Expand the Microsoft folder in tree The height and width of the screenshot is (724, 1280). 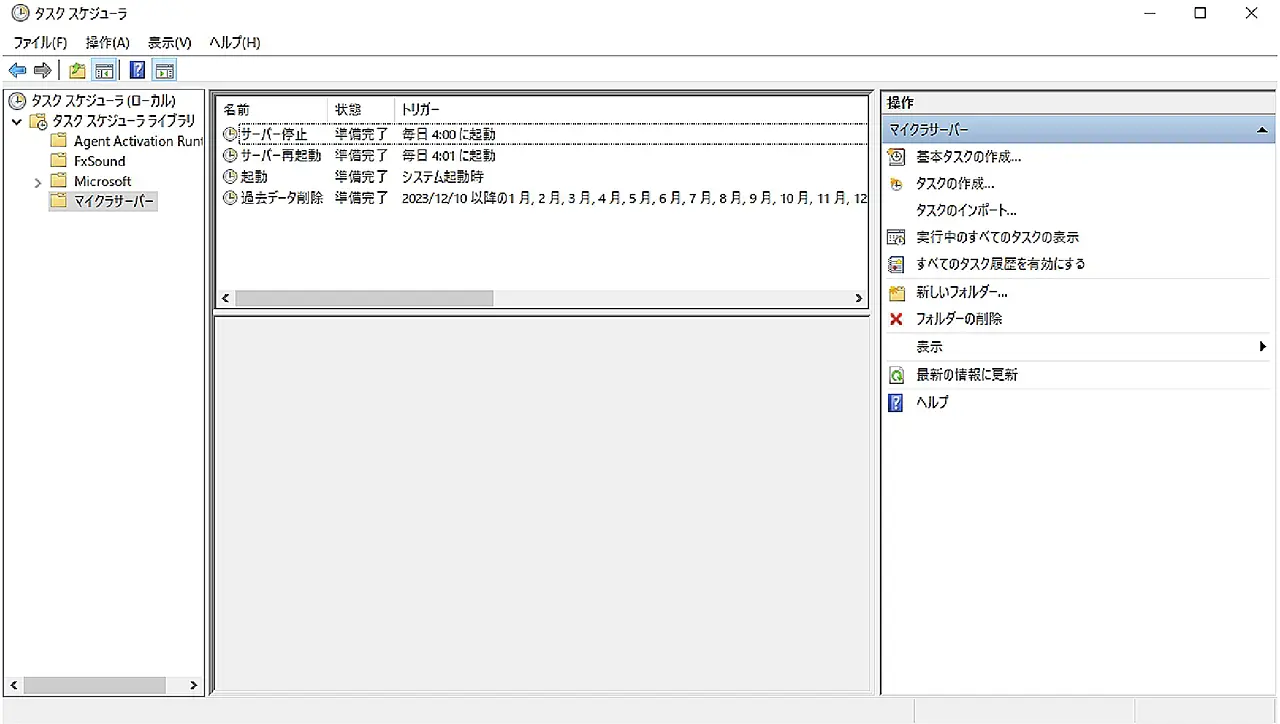(x=38, y=182)
